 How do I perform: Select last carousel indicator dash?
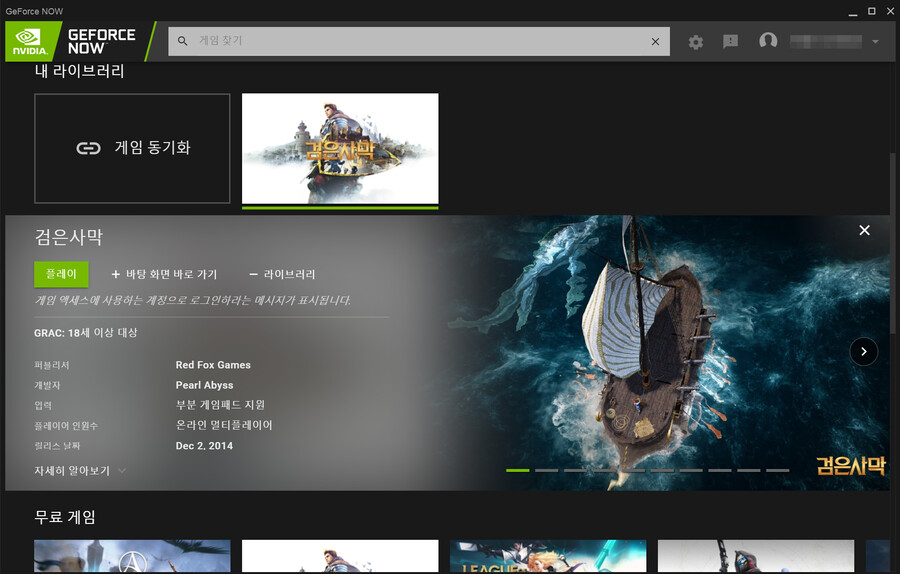click(778, 470)
